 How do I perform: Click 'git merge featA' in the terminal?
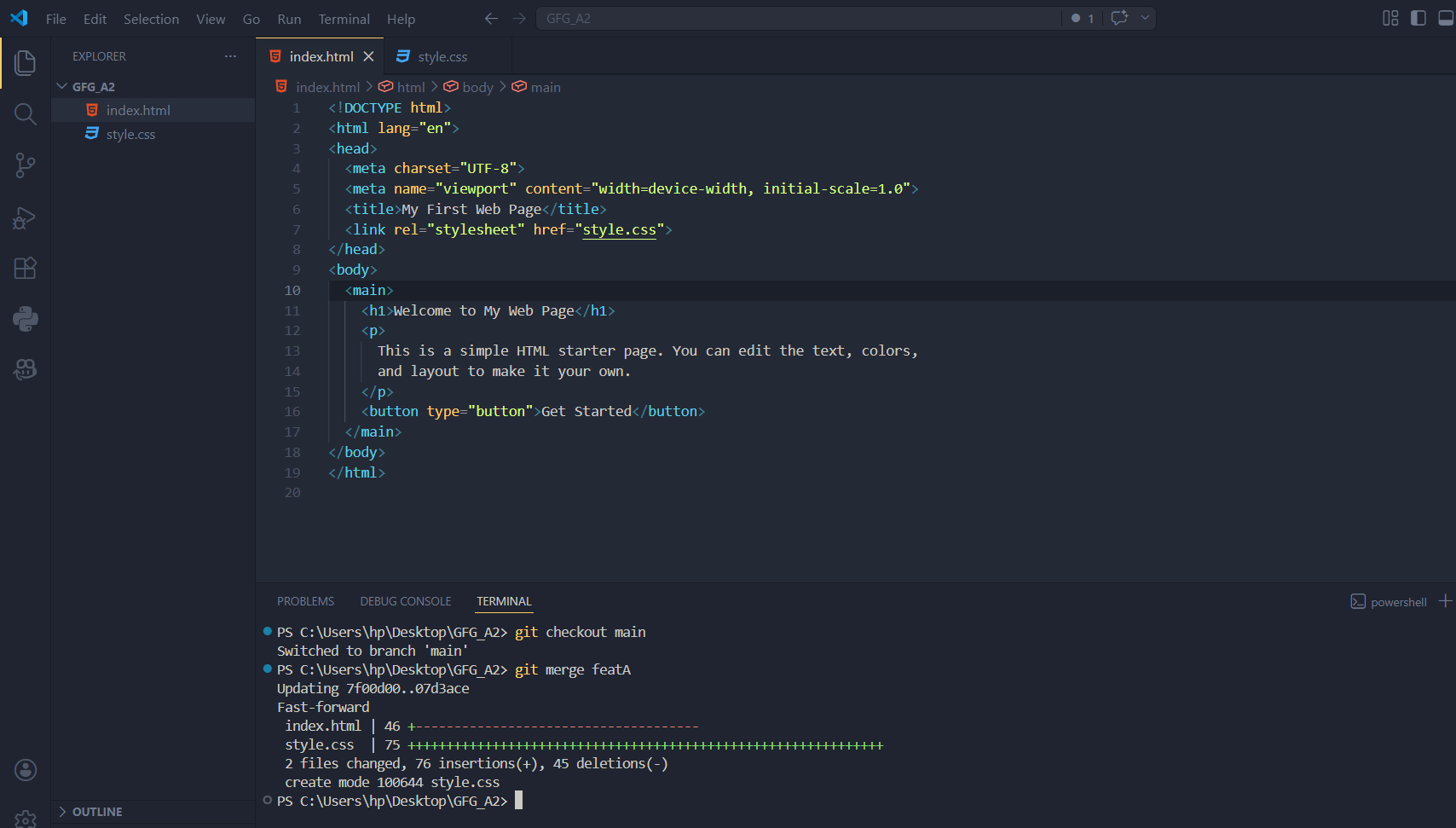(x=573, y=669)
